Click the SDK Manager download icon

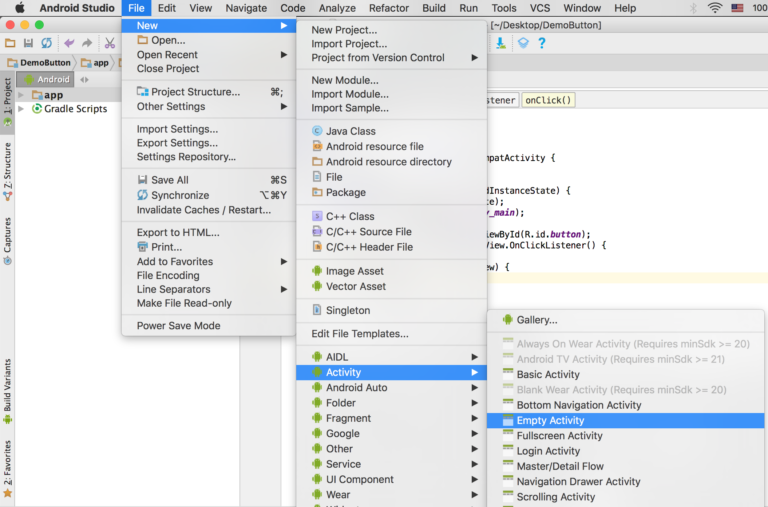pyautogui.click(x=501, y=43)
